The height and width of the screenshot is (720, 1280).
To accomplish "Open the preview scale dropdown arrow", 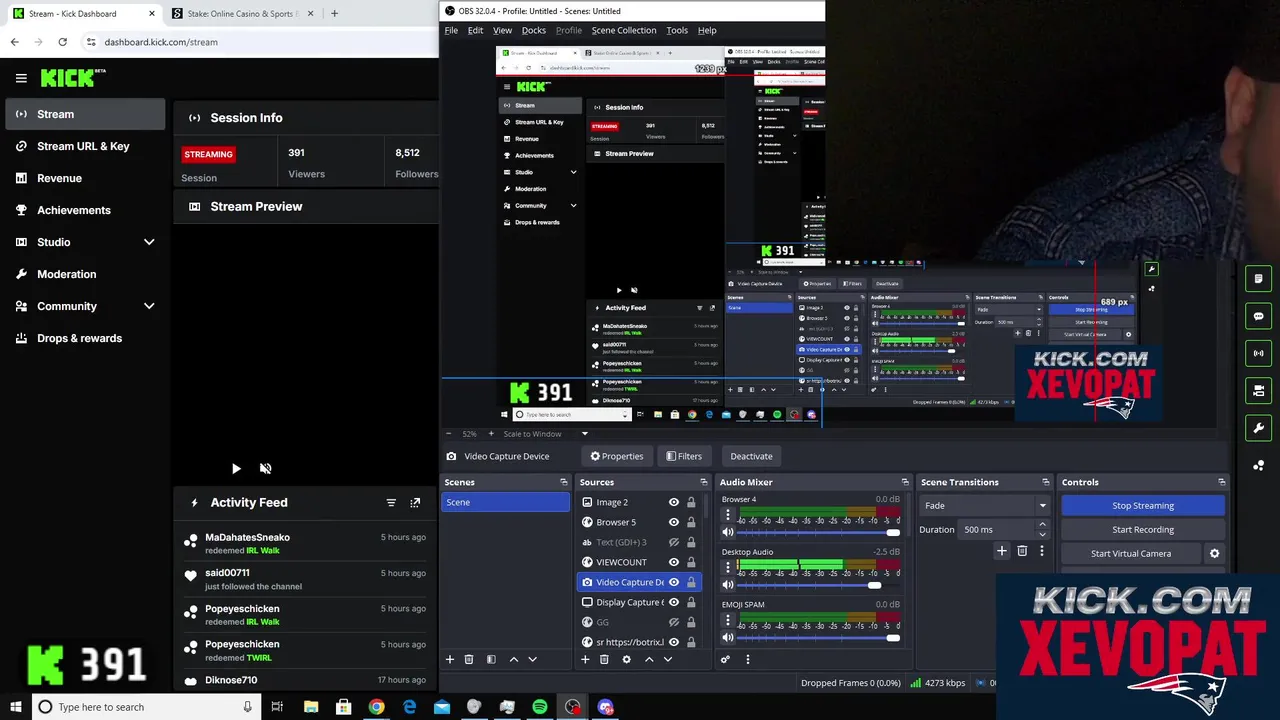I will [x=585, y=434].
